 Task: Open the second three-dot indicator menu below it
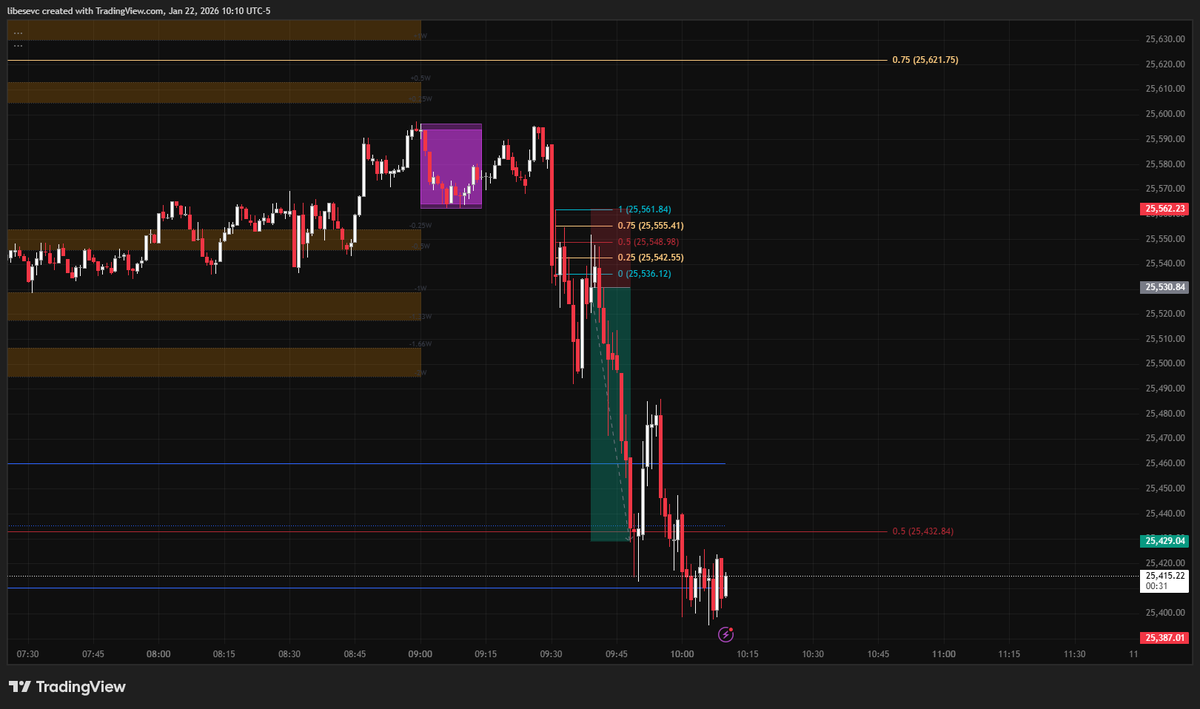[18, 44]
